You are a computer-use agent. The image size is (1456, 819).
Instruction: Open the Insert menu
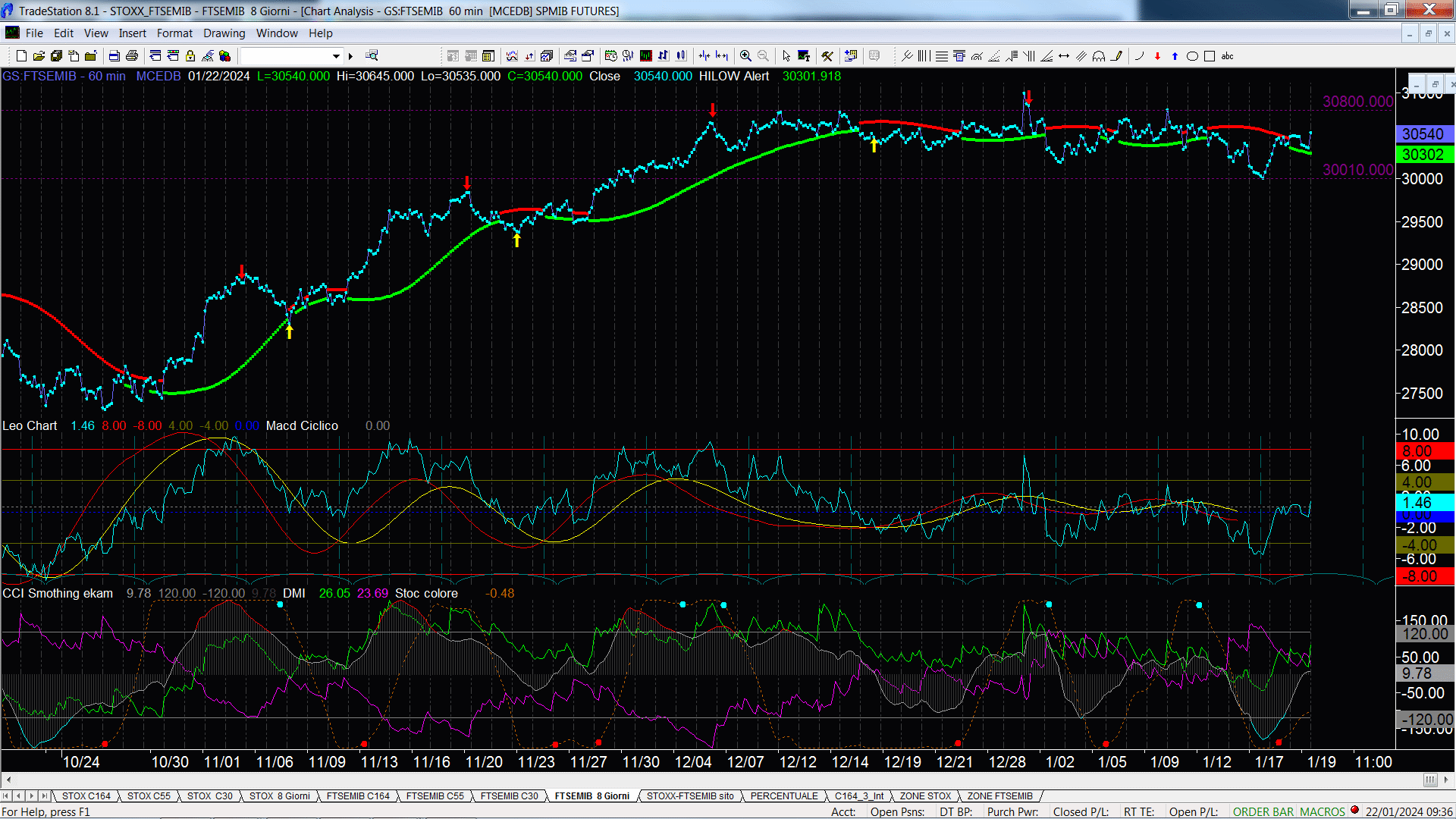133,33
